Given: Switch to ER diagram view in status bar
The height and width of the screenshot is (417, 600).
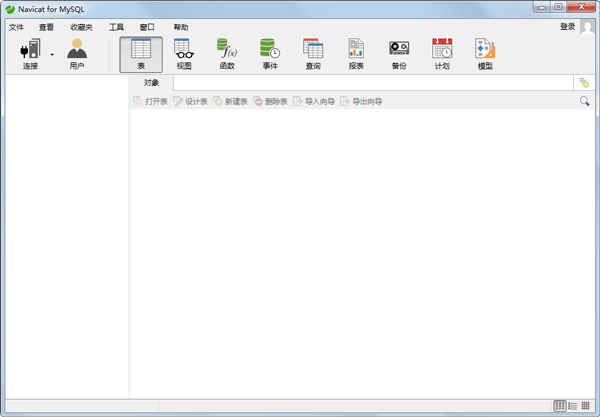Looking at the screenshot, I should [586, 406].
